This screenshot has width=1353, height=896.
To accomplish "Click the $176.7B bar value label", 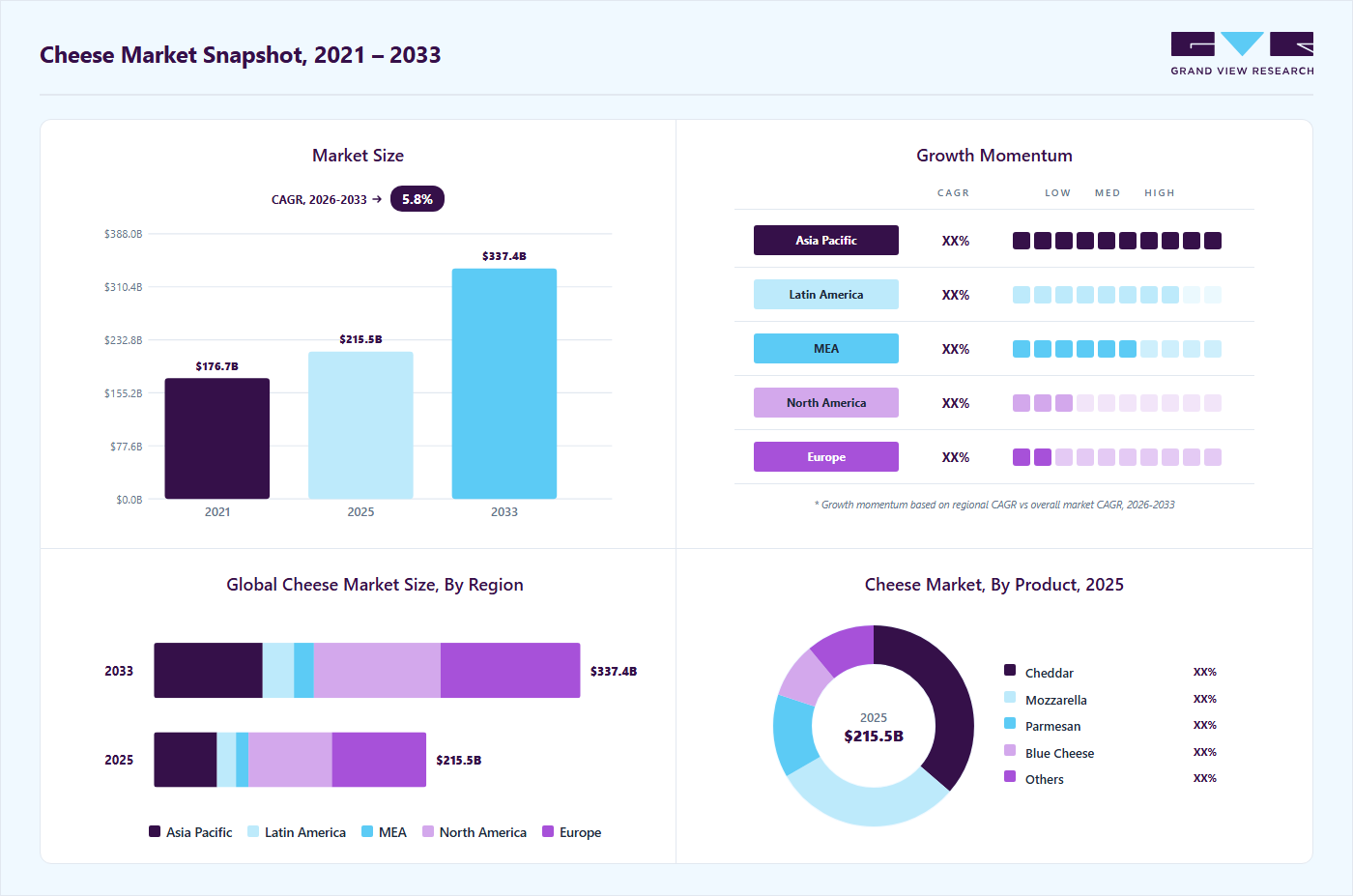I will coord(217,366).
